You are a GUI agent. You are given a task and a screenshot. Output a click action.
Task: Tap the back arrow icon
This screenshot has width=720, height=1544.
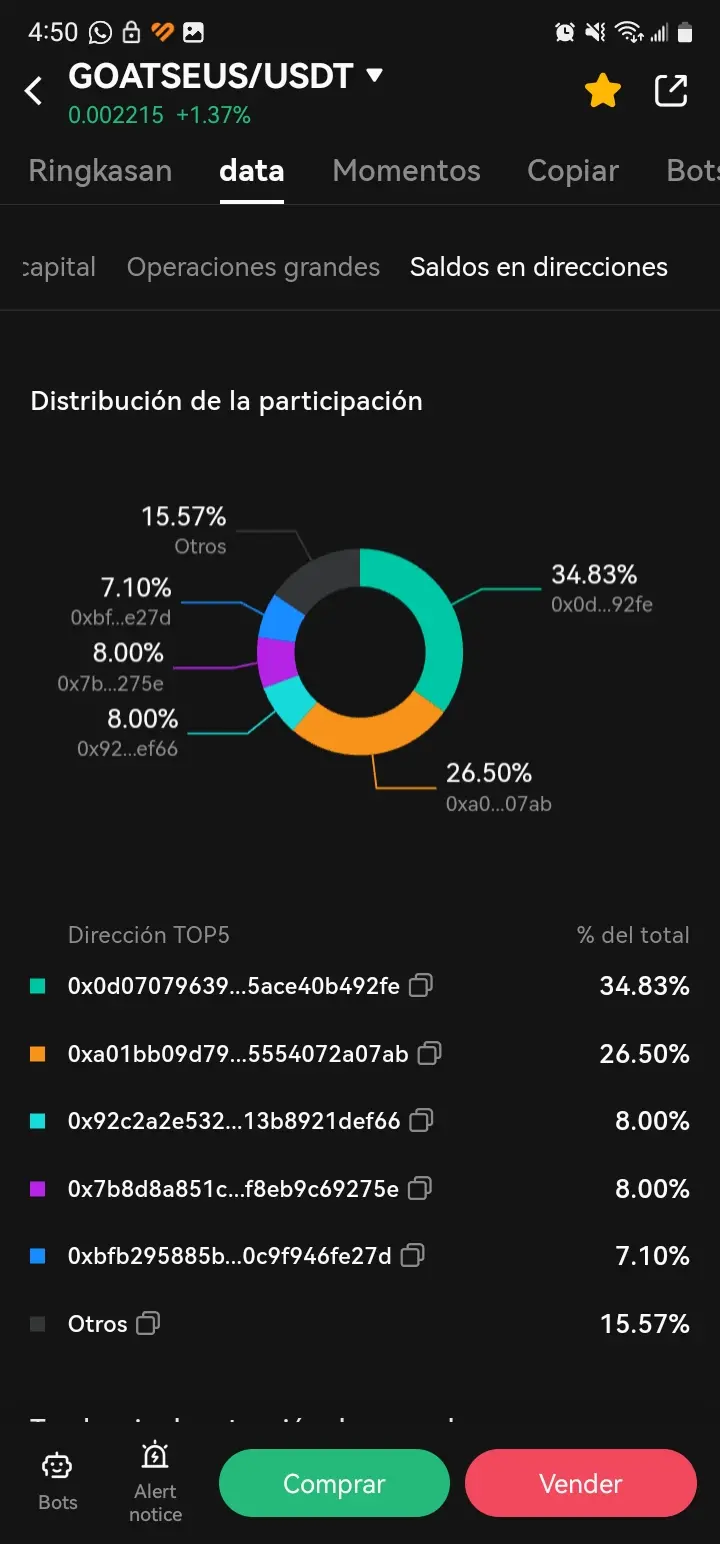point(34,91)
